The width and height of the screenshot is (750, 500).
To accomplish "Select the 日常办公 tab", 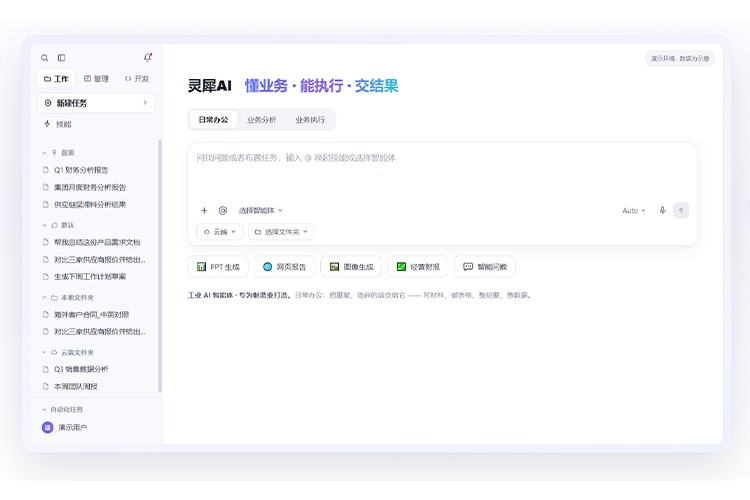I will tap(213, 120).
